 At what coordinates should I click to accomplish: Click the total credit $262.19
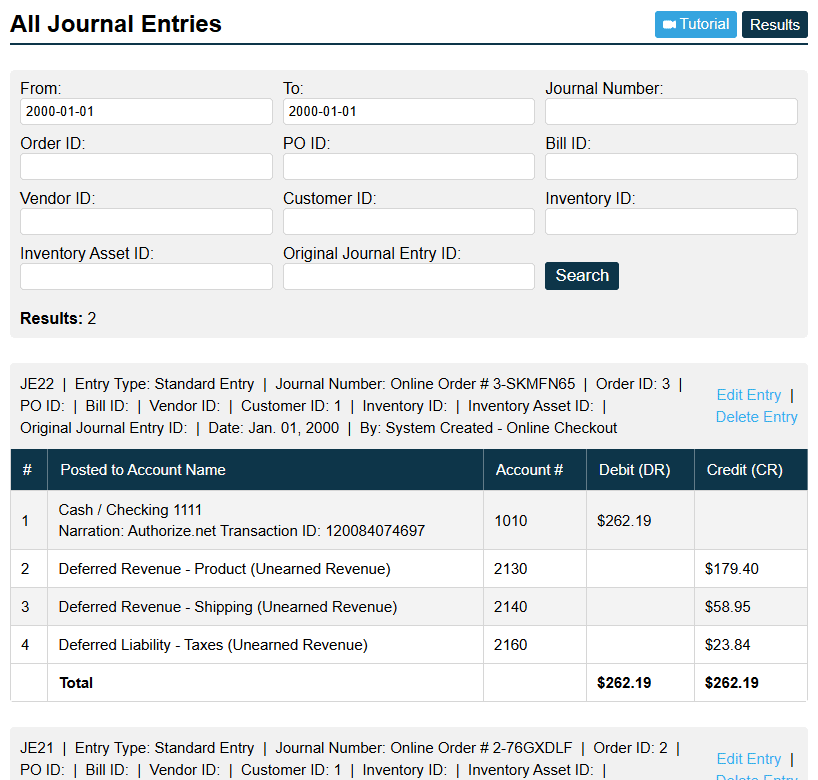(x=731, y=683)
